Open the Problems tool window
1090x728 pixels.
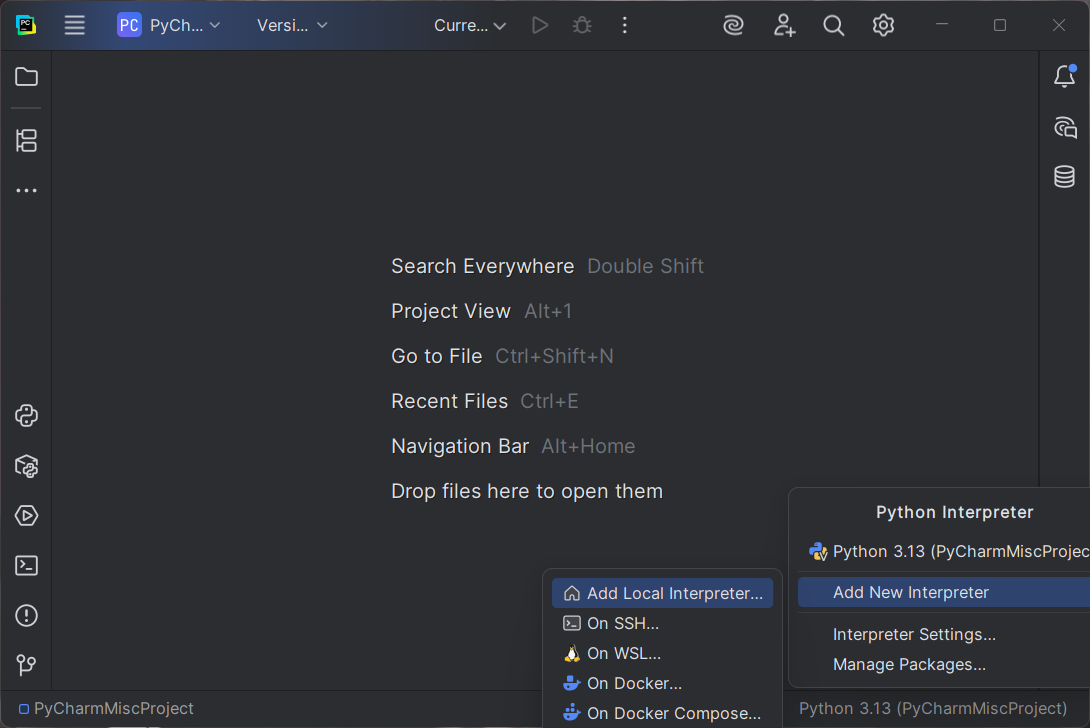point(27,616)
